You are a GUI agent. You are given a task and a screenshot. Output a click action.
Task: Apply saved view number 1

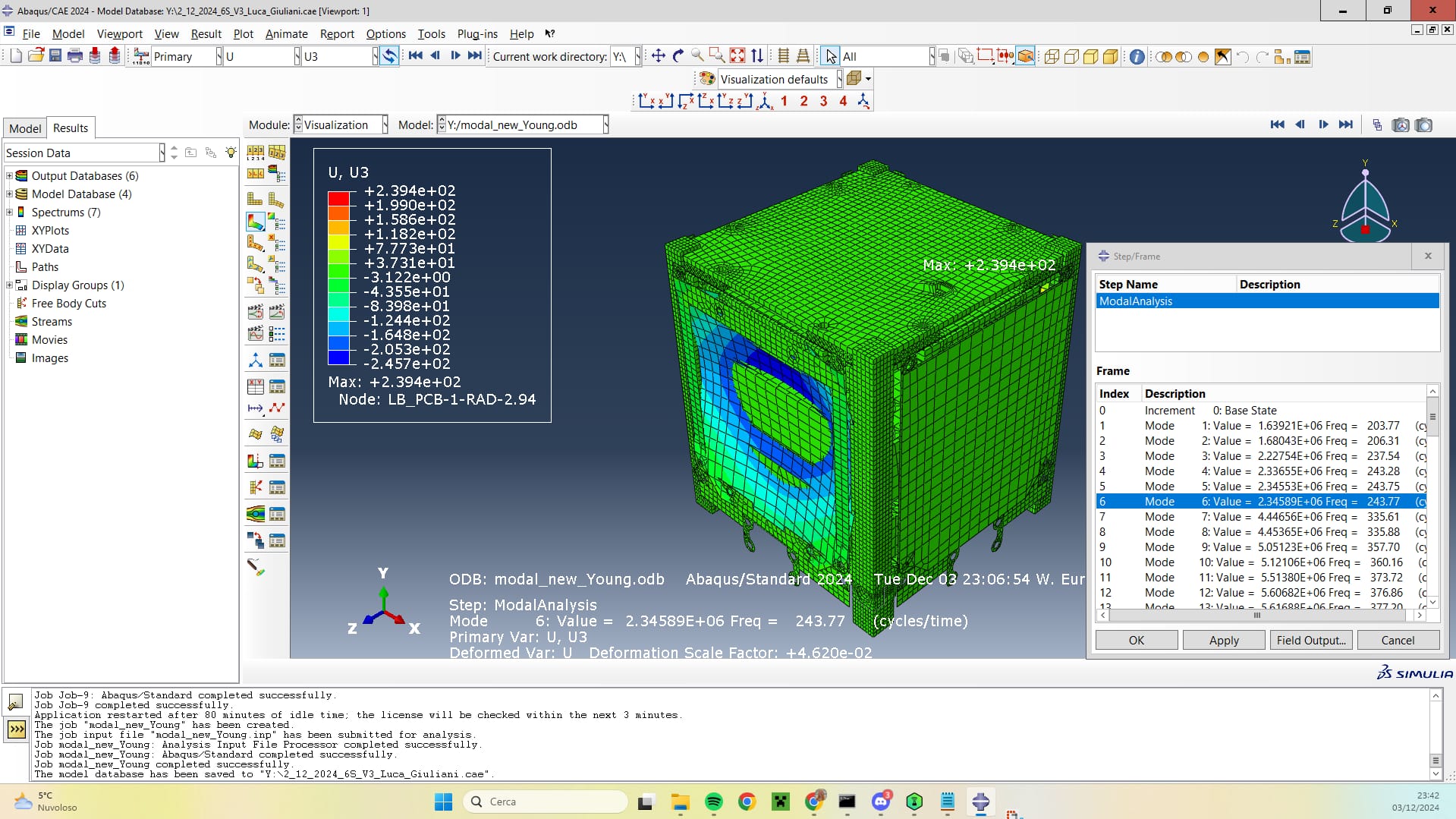tap(784, 101)
